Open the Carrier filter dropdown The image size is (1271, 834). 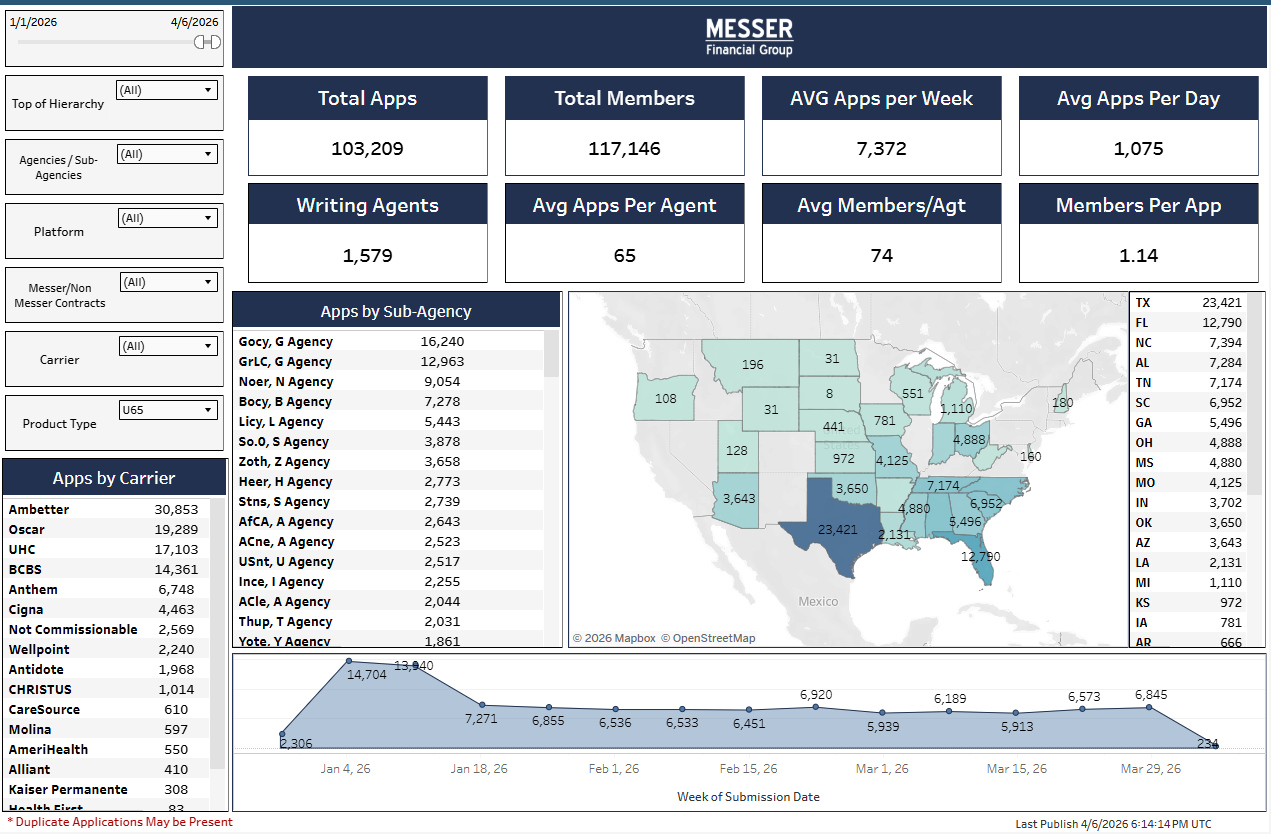tap(167, 346)
